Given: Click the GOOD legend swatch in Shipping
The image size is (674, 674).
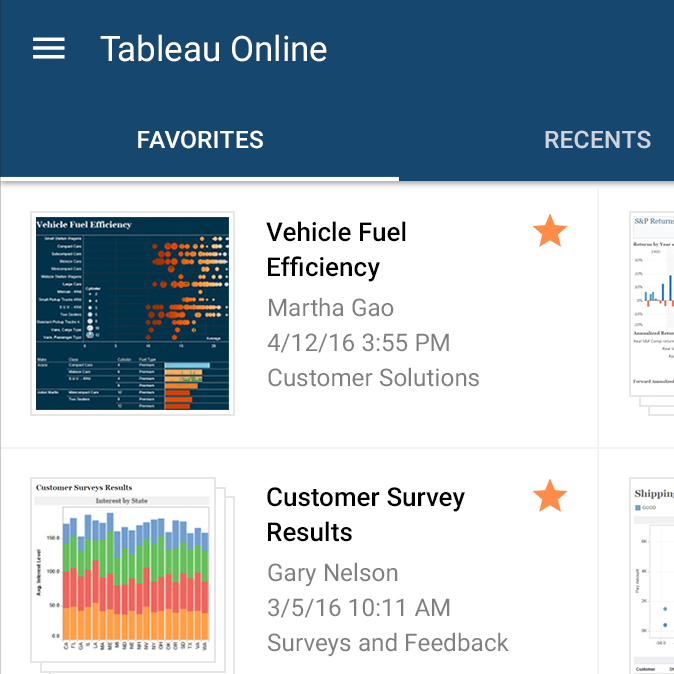Looking at the screenshot, I should [x=640, y=509].
